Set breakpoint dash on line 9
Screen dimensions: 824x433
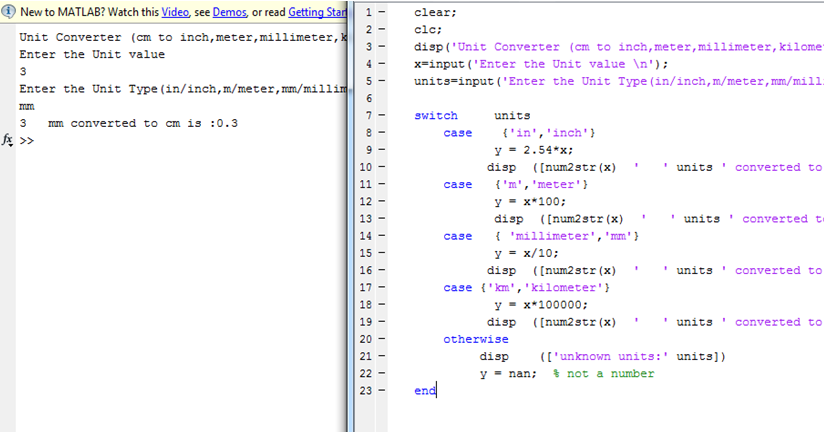(382, 150)
